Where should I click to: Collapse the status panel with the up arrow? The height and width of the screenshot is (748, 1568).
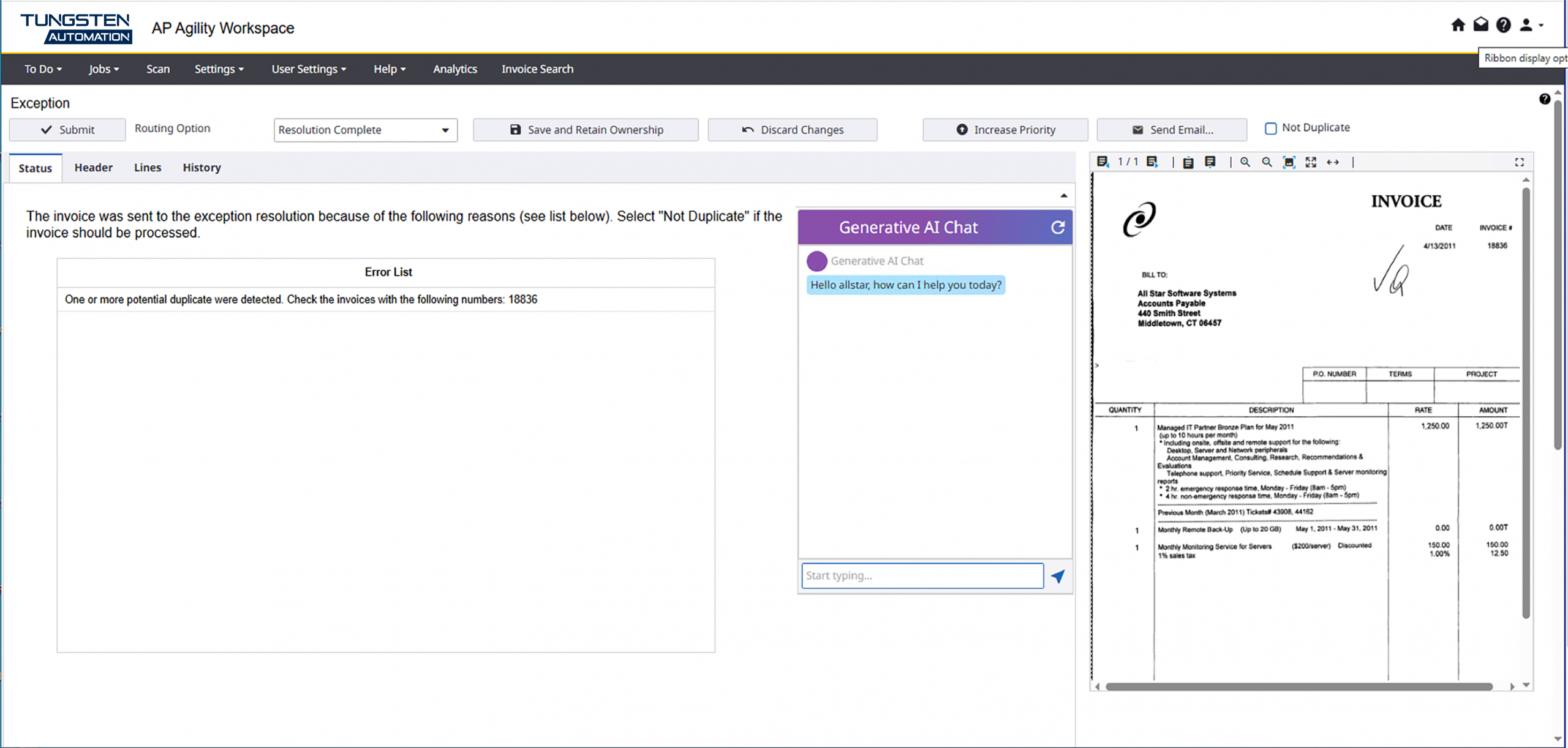tap(1063, 196)
